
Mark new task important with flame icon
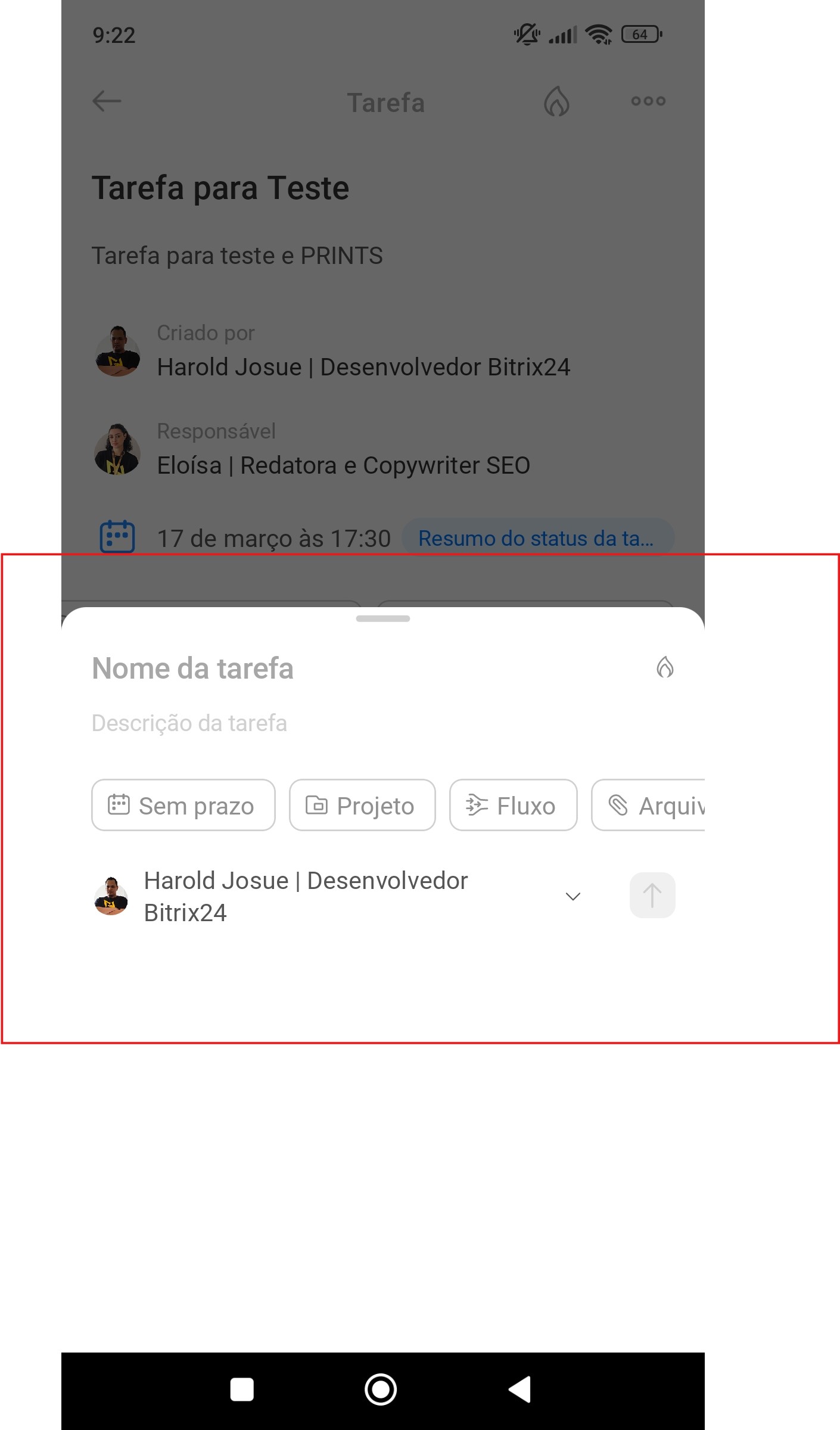click(665, 667)
